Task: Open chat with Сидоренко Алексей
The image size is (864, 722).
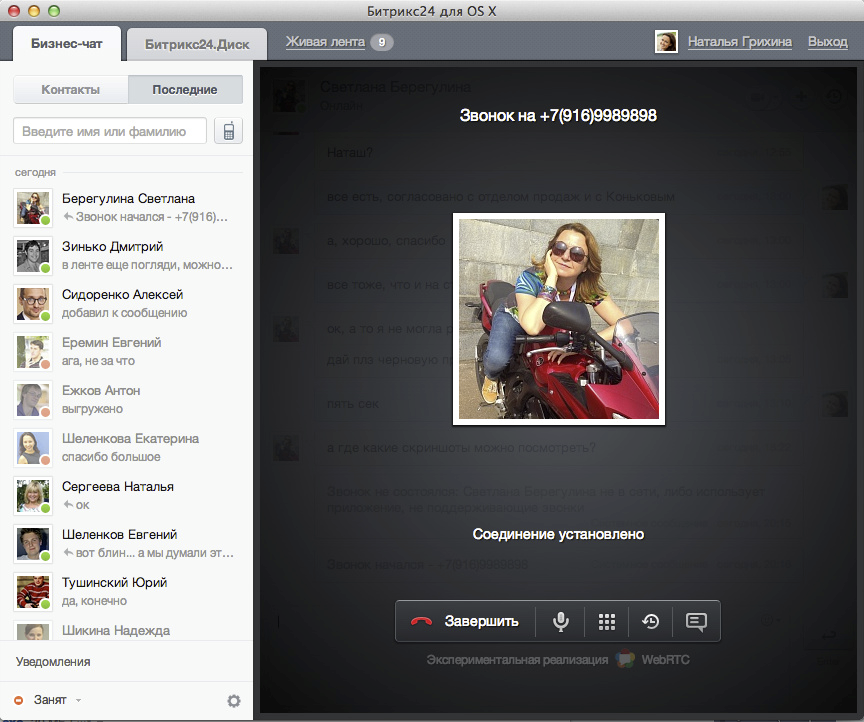Action: coord(127,304)
